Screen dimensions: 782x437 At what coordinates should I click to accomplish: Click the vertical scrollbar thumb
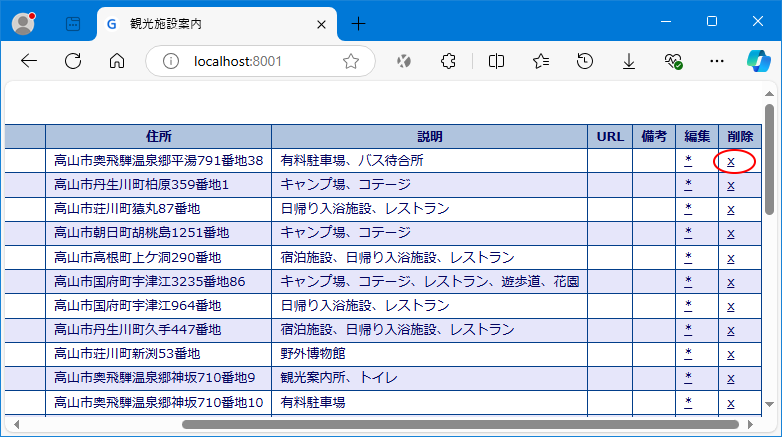coord(769,160)
